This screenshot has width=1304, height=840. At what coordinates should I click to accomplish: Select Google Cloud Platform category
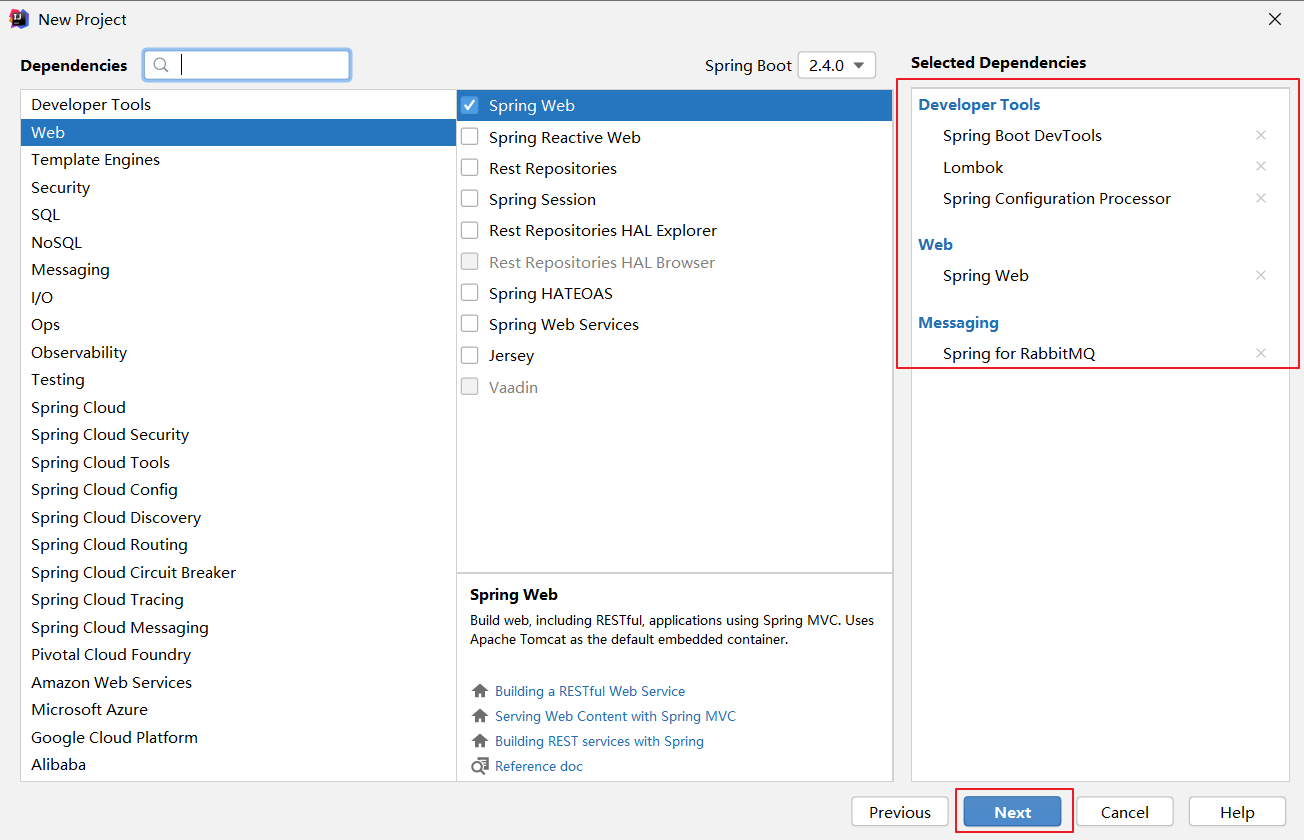click(x=238, y=737)
